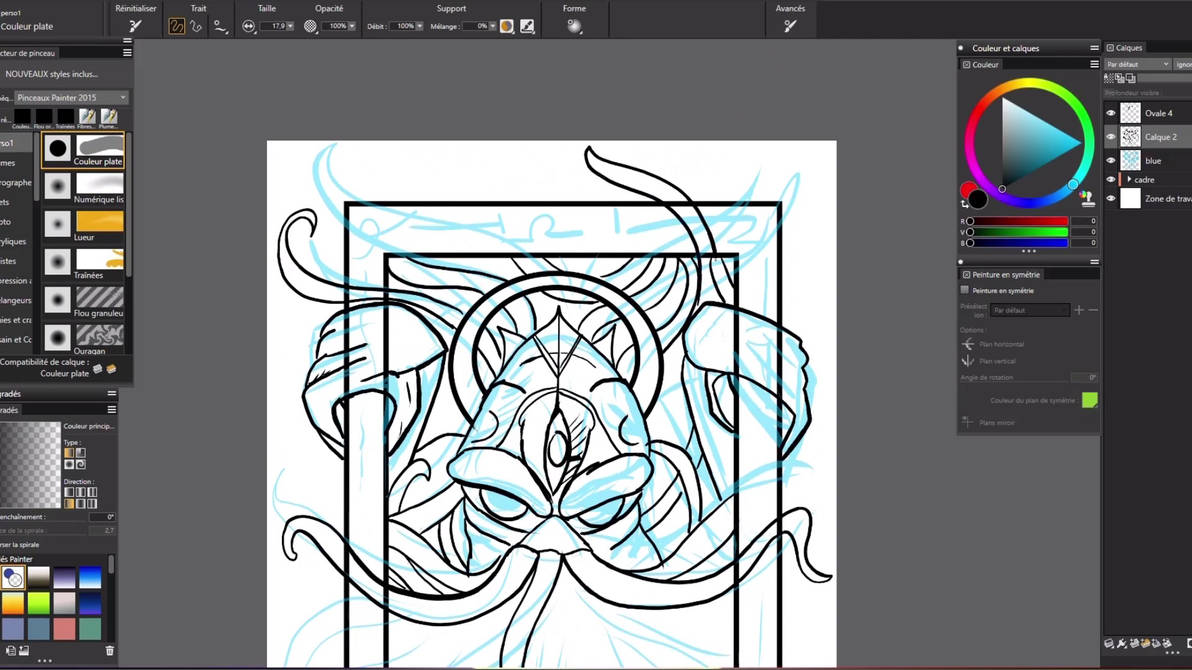Hide the Ovale 4 layer
1192x670 pixels.
click(x=1111, y=113)
